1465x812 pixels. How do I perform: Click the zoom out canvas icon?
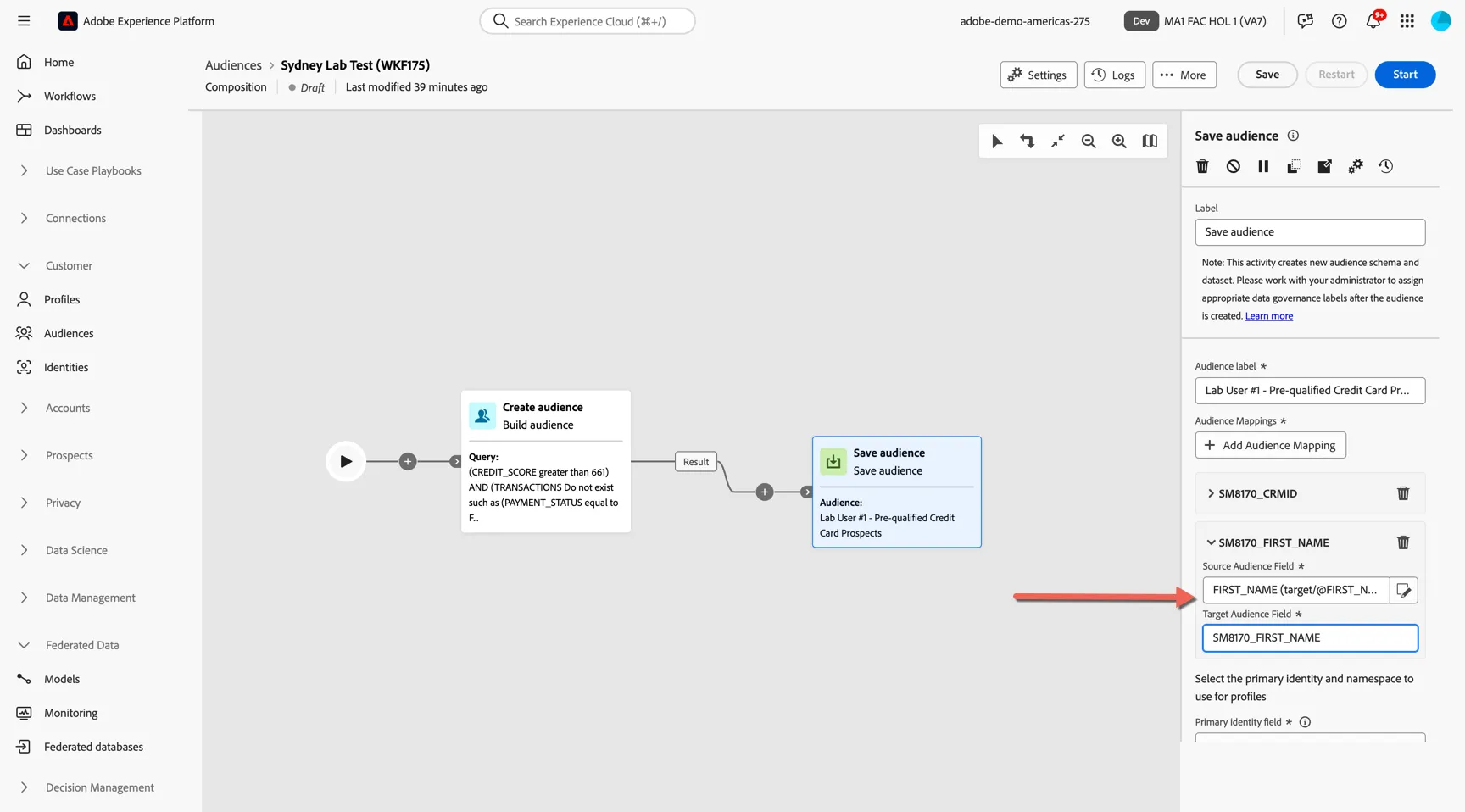tap(1089, 142)
